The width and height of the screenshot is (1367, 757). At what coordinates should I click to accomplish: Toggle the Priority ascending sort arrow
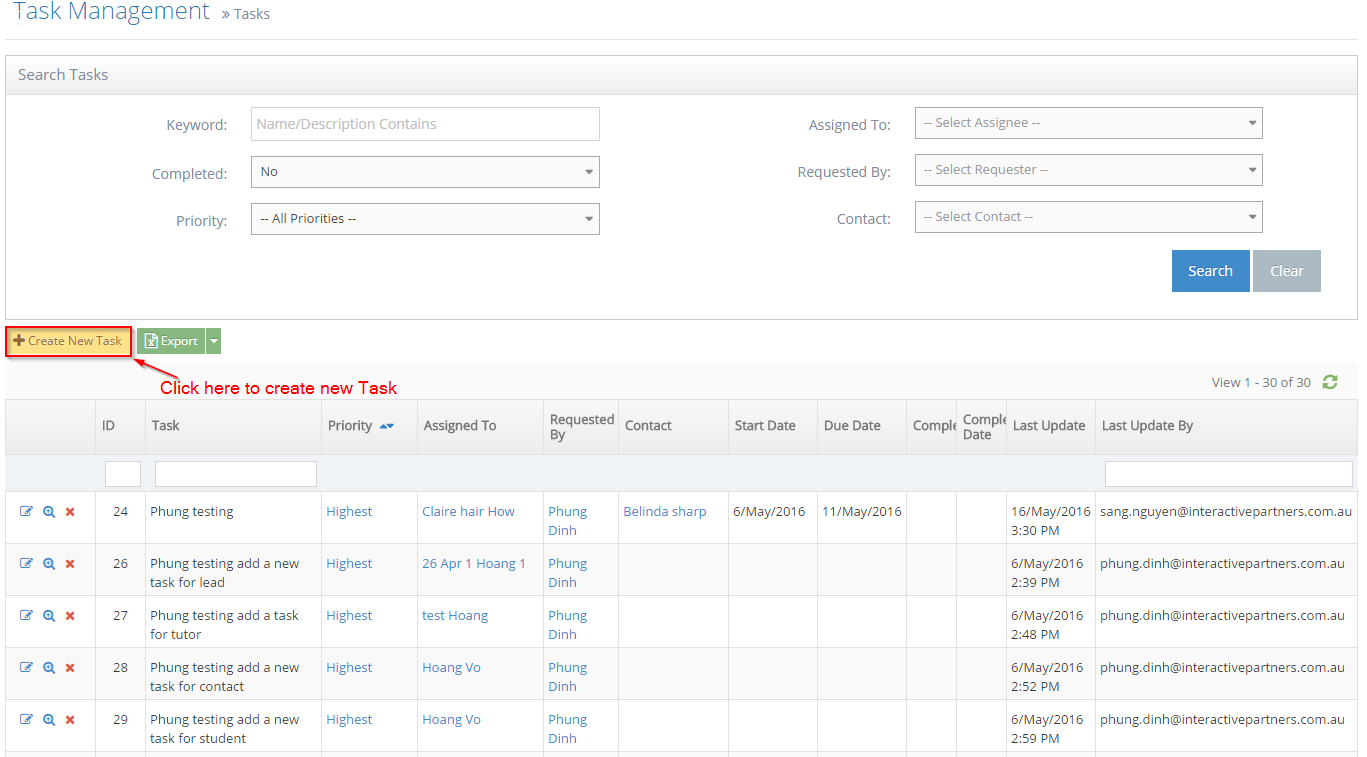[383, 425]
